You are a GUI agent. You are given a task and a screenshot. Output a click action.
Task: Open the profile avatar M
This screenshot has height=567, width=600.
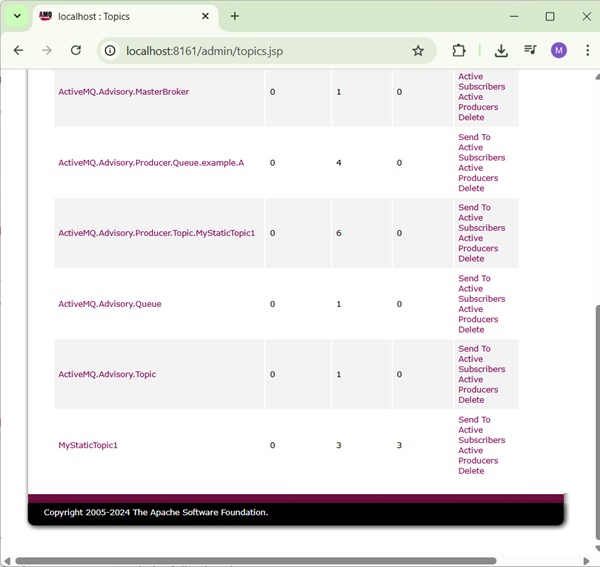[559, 50]
